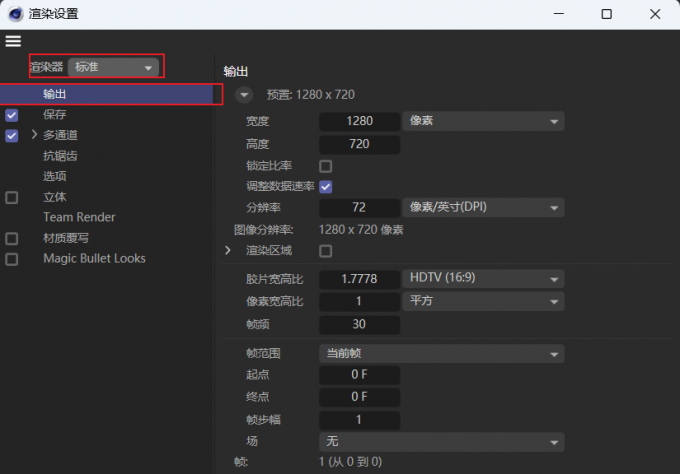This screenshot has height=474, width=680.
Task: Enable the 渲染区域 checkbox
Action: (x=326, y=251)
